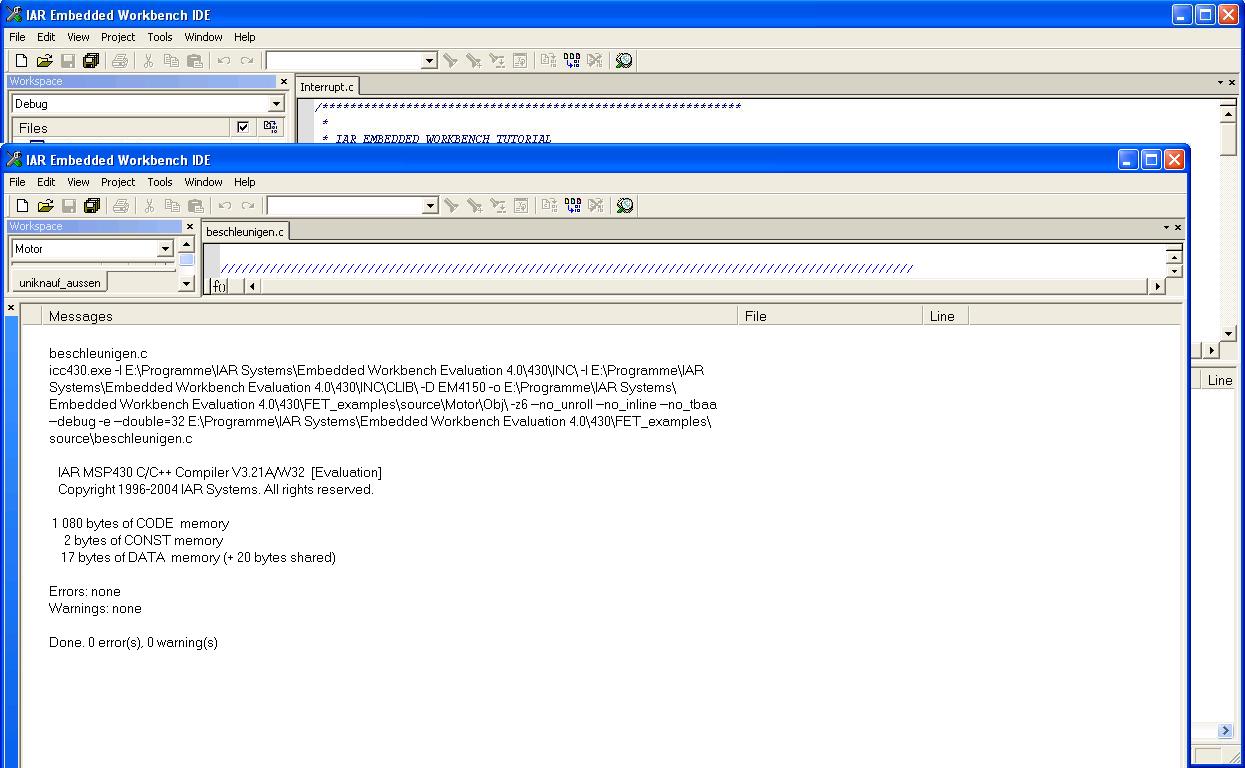This screenshot has height=768, width=1245.
Task: Close Workspace panel in background window
Action: point(284,82)
